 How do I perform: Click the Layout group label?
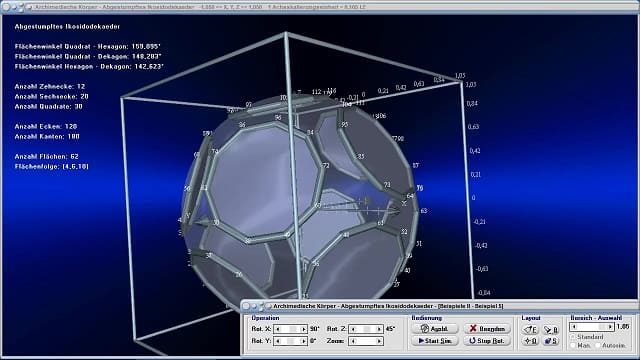(x=531, y=318)
